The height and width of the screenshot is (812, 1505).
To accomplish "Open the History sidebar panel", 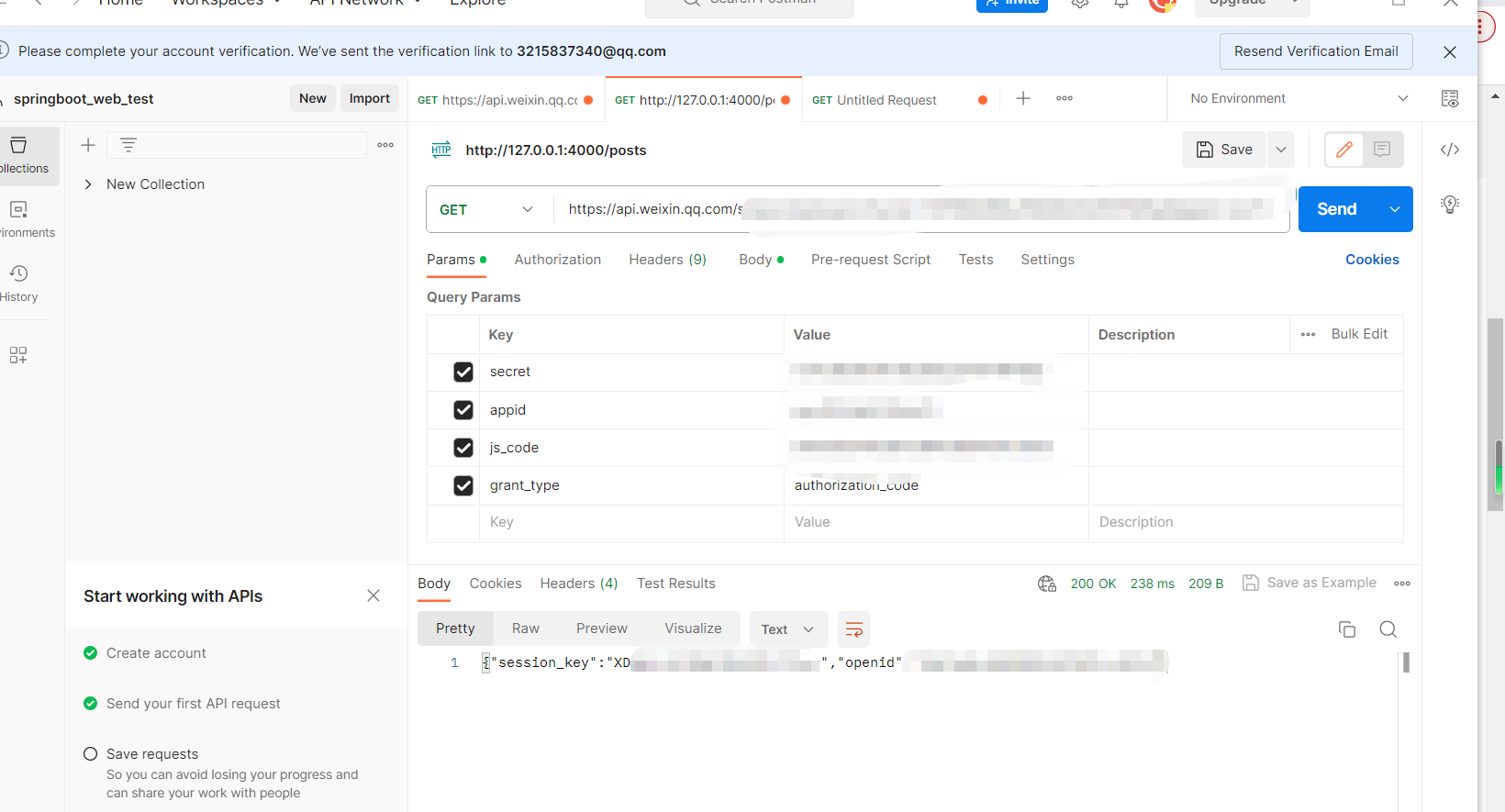I will [19, 284].
